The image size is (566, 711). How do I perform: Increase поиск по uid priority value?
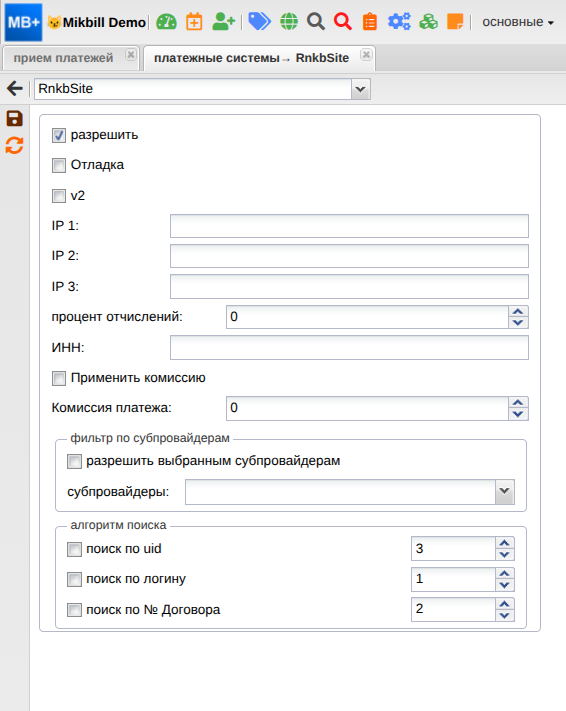point(505,543)
